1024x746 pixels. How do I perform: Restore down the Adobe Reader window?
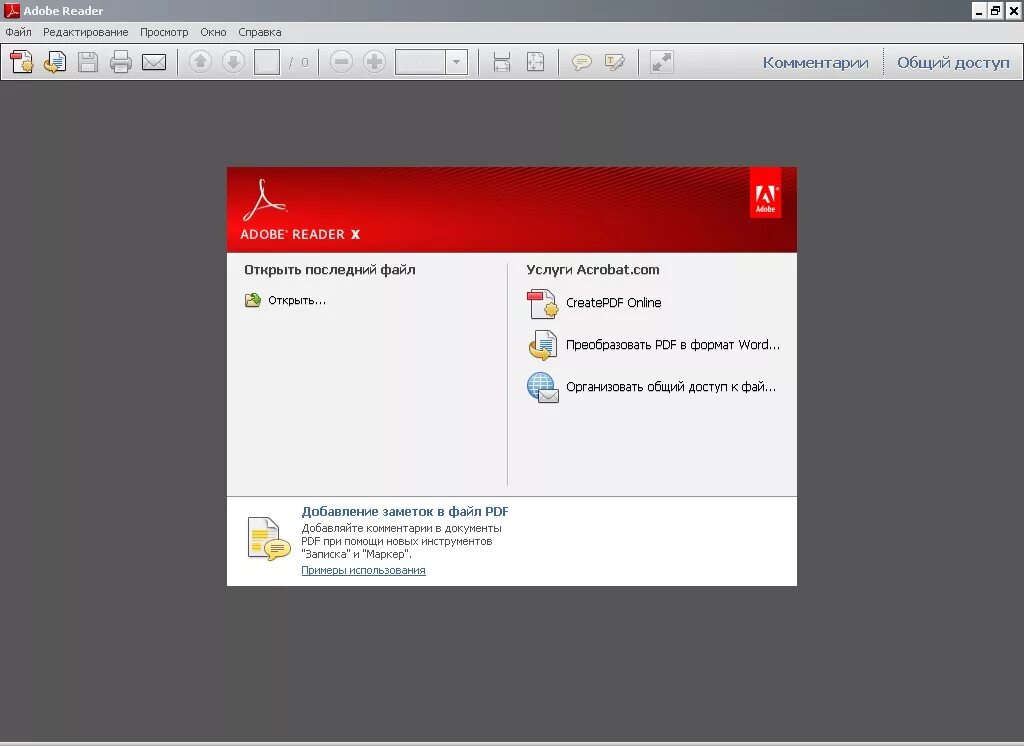(x=995, y=10)
